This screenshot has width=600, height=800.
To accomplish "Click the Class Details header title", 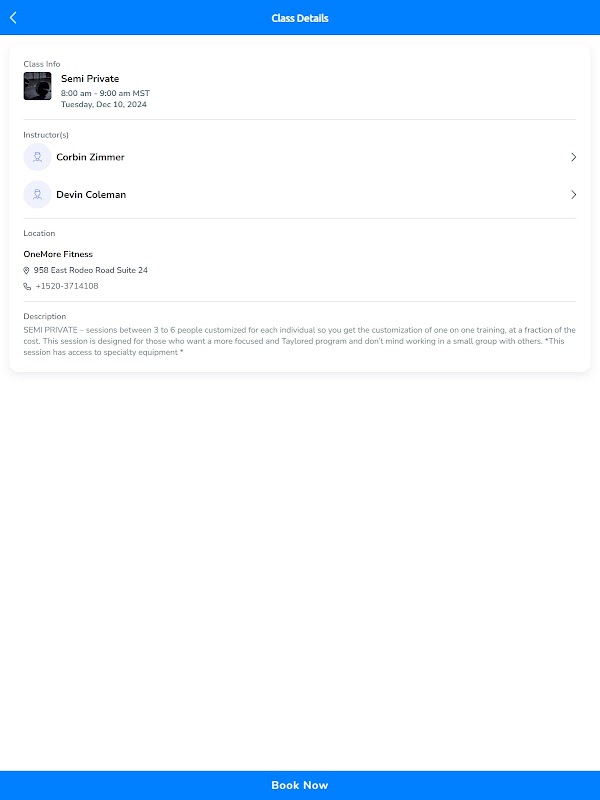I will pos(300,18).
